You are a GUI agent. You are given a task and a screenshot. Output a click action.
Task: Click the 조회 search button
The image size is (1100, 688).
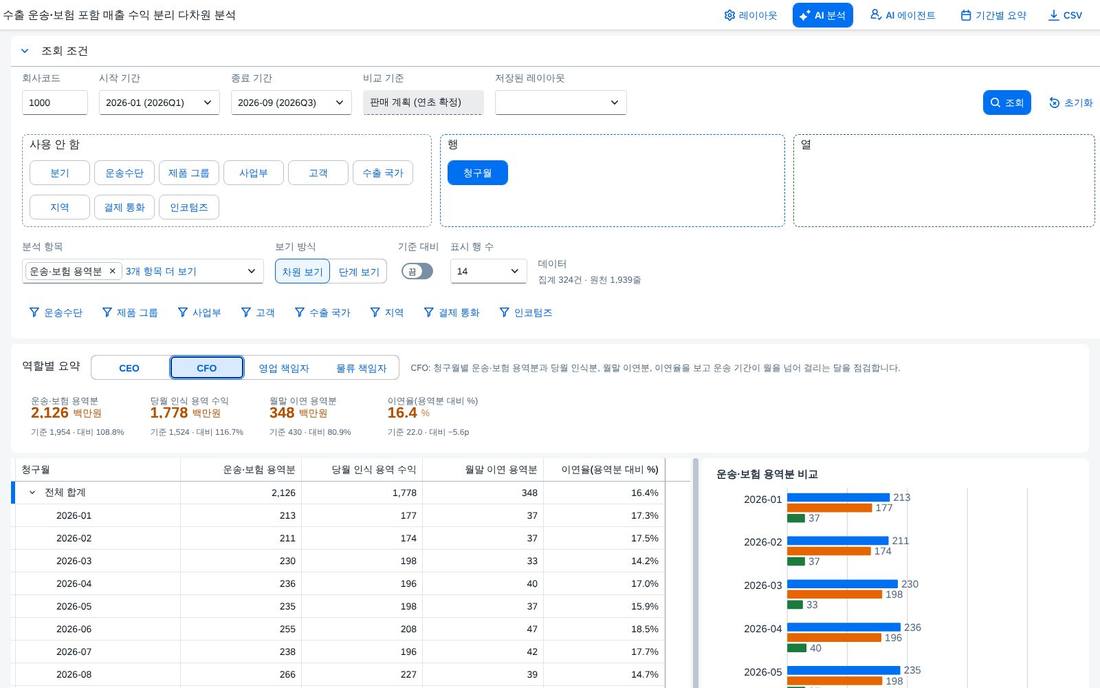tap(1007, 102)
